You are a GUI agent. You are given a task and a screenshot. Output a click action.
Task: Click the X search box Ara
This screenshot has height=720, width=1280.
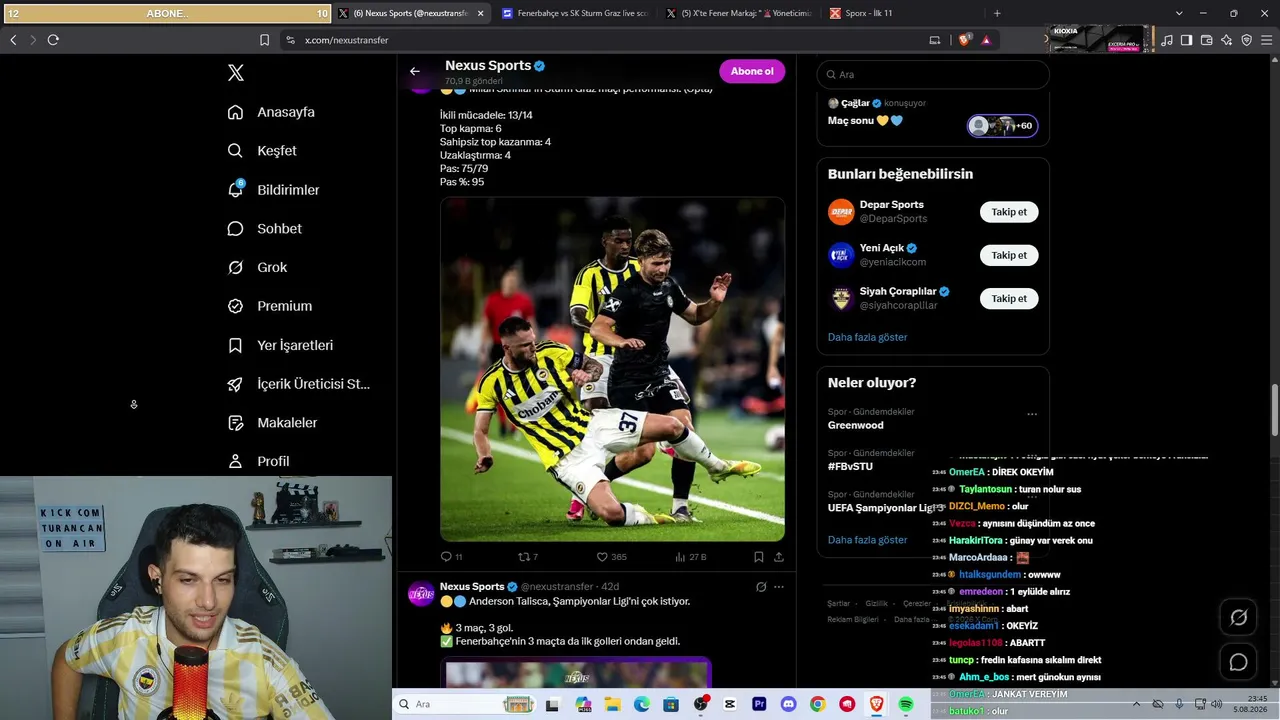[933, 74]
